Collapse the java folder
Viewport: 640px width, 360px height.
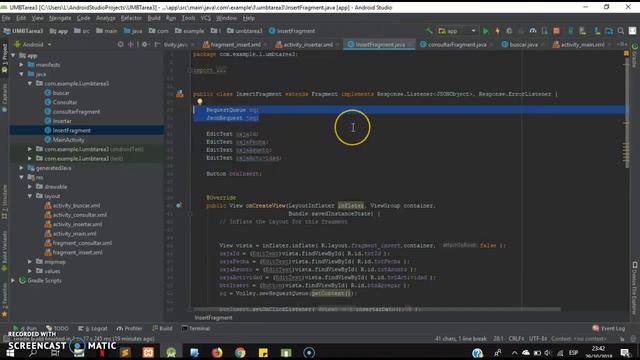click(x=21, y=74)
